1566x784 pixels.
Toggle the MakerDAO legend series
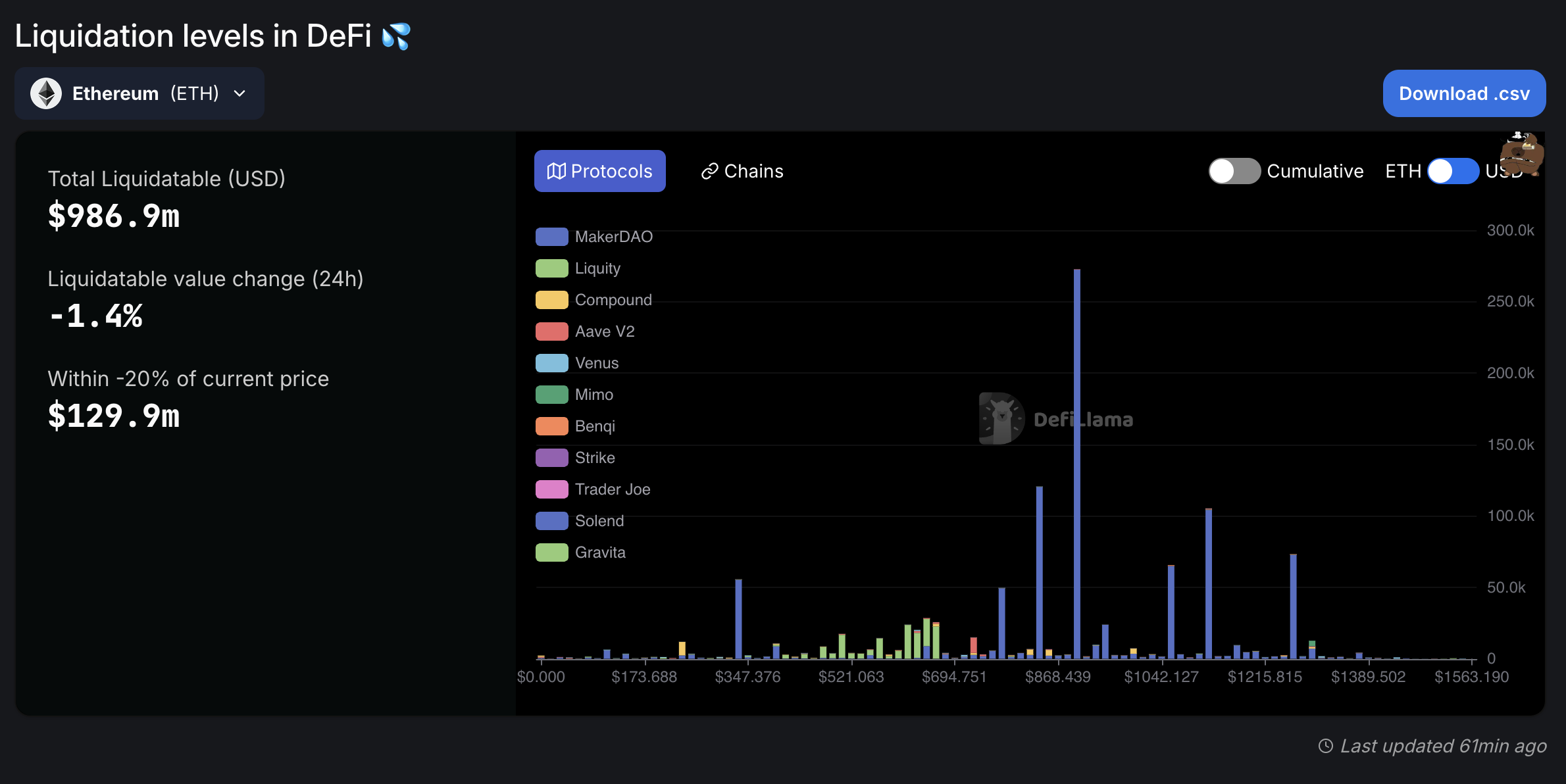[613, 237]
